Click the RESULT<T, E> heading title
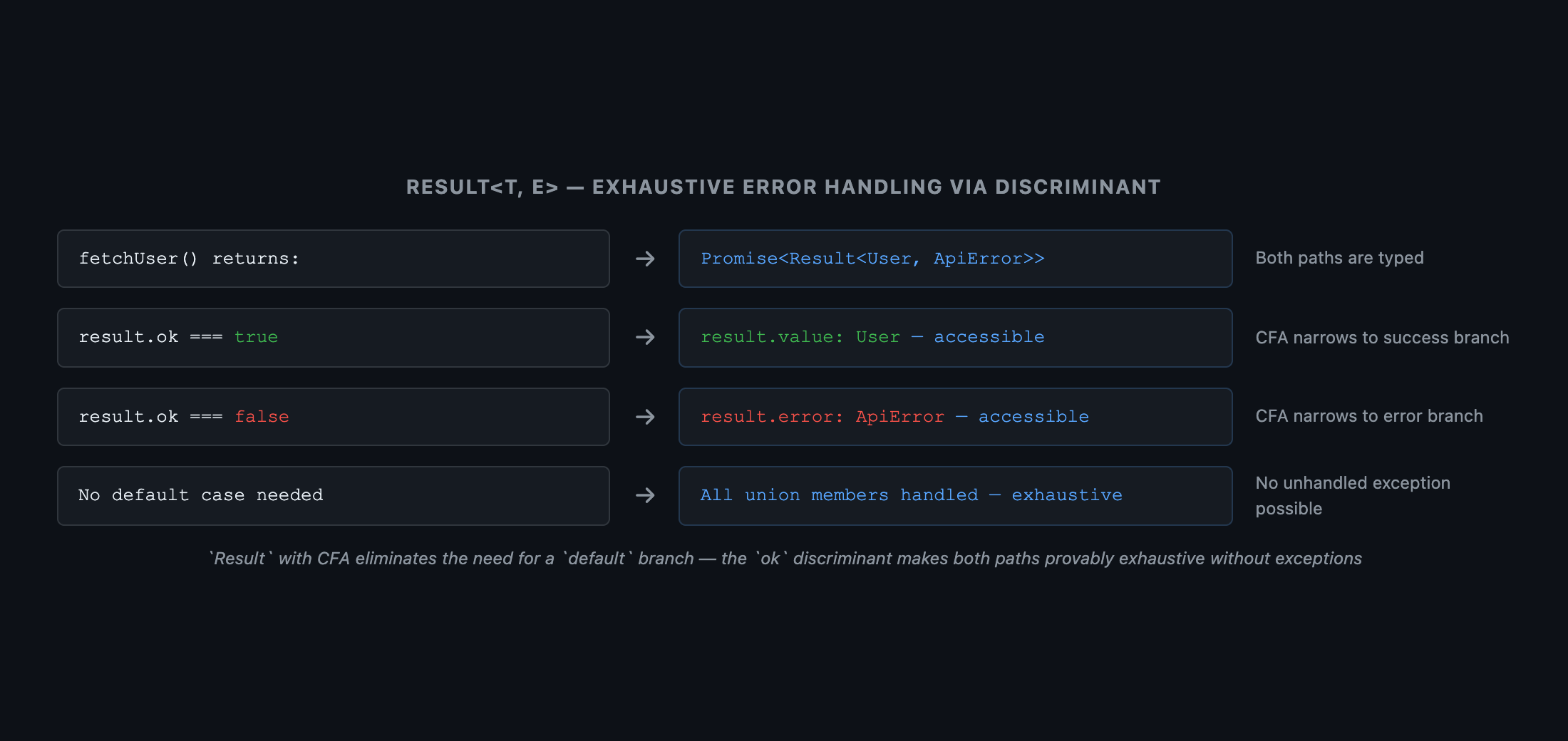Viewport: 1568px width, 741px height. (783, 187)
